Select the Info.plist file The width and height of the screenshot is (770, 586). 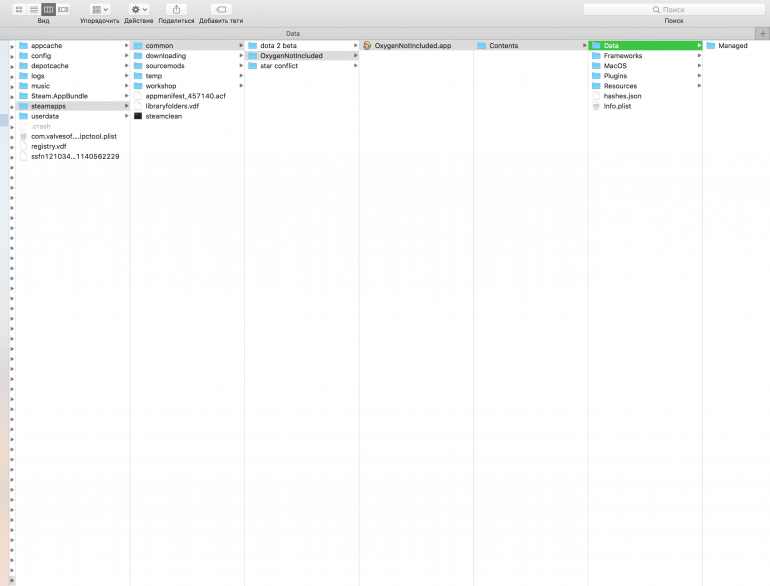point(617,106)
